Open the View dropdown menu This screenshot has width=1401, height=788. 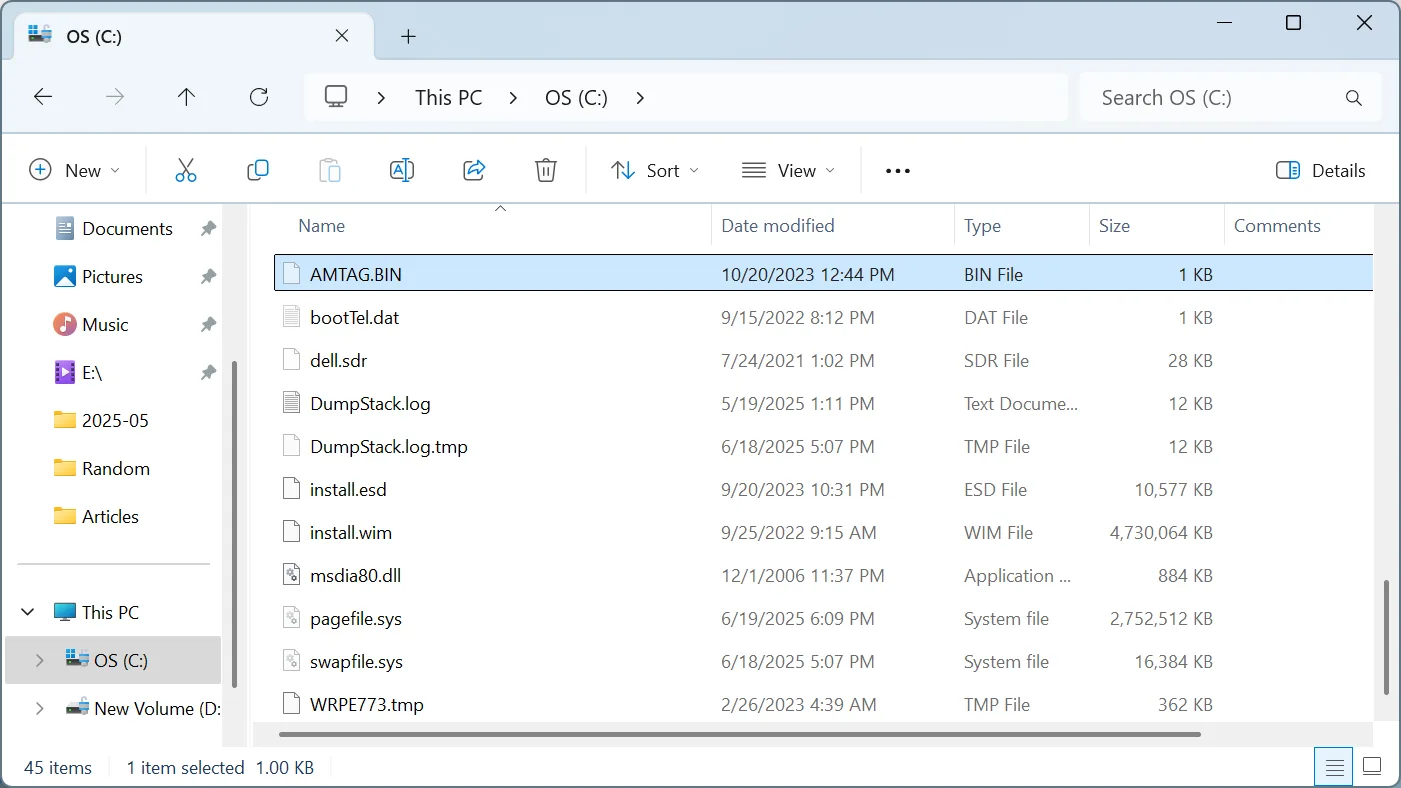click(x=788, y=171)
